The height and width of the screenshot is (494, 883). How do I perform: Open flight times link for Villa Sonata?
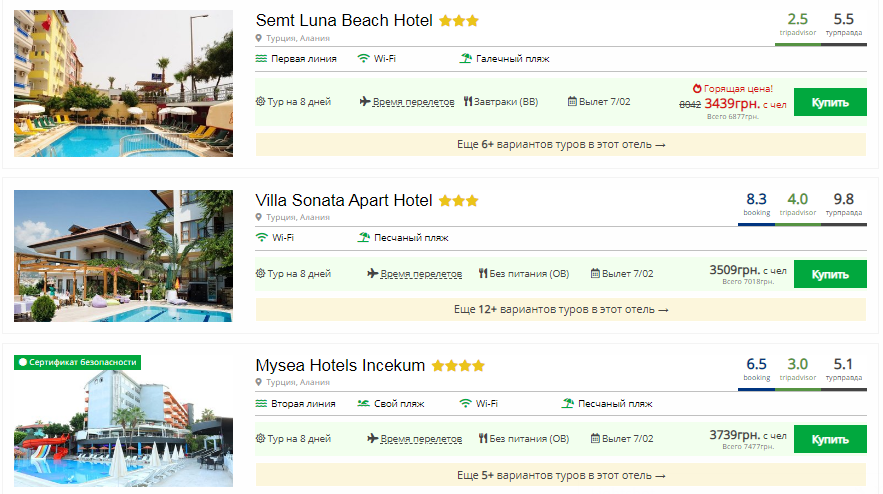pyautogui.click(x=421, y=273)
